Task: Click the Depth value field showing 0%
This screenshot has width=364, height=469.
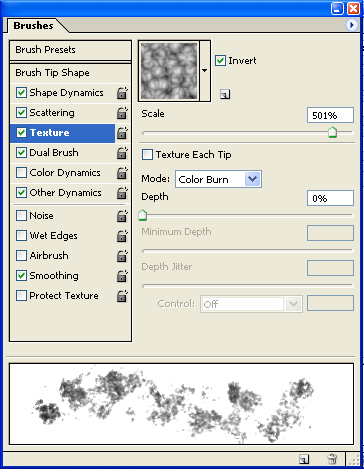Action: 330,198
